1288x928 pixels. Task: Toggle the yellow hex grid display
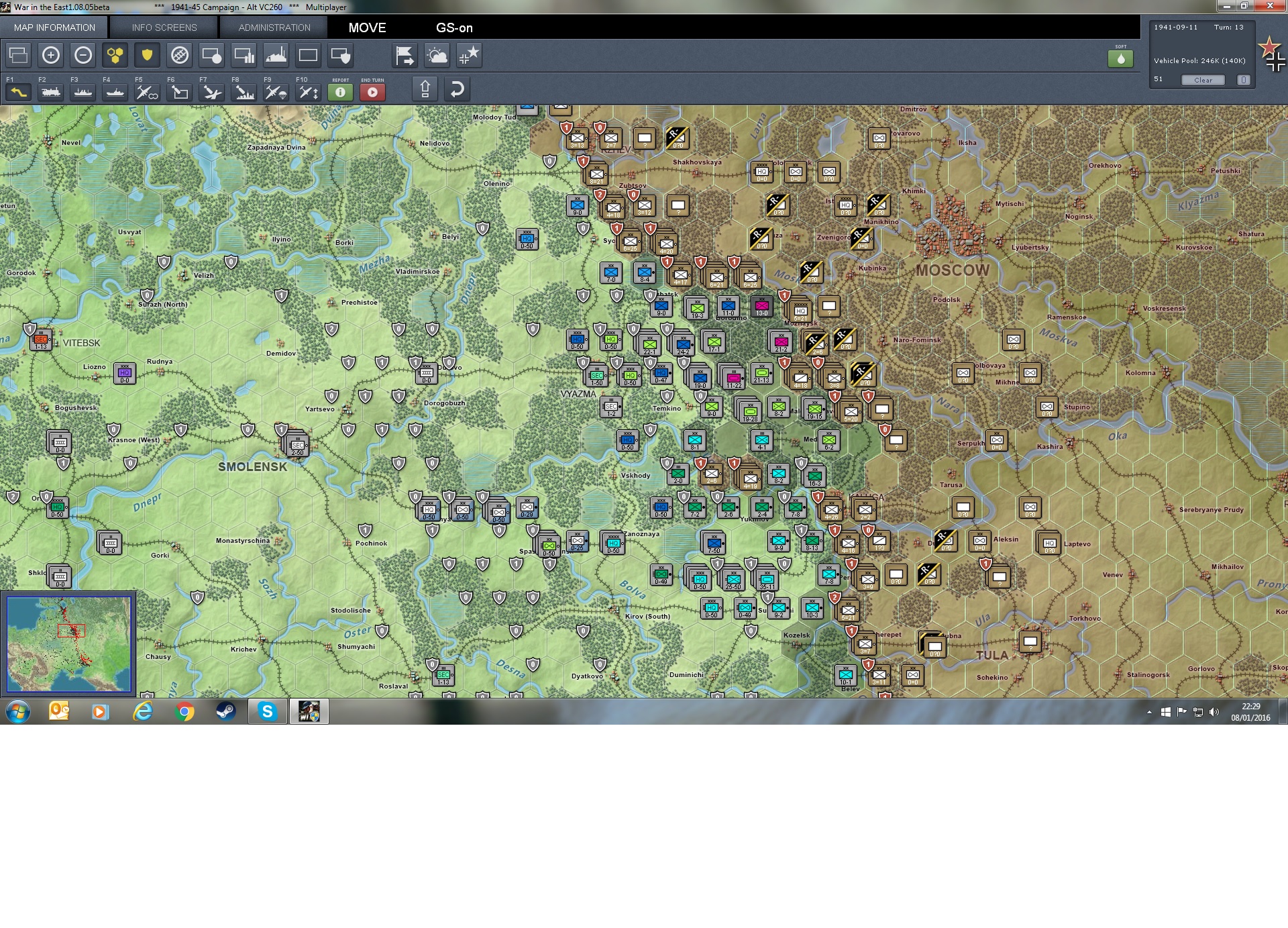pyautogui.click(x=115, y=56)
